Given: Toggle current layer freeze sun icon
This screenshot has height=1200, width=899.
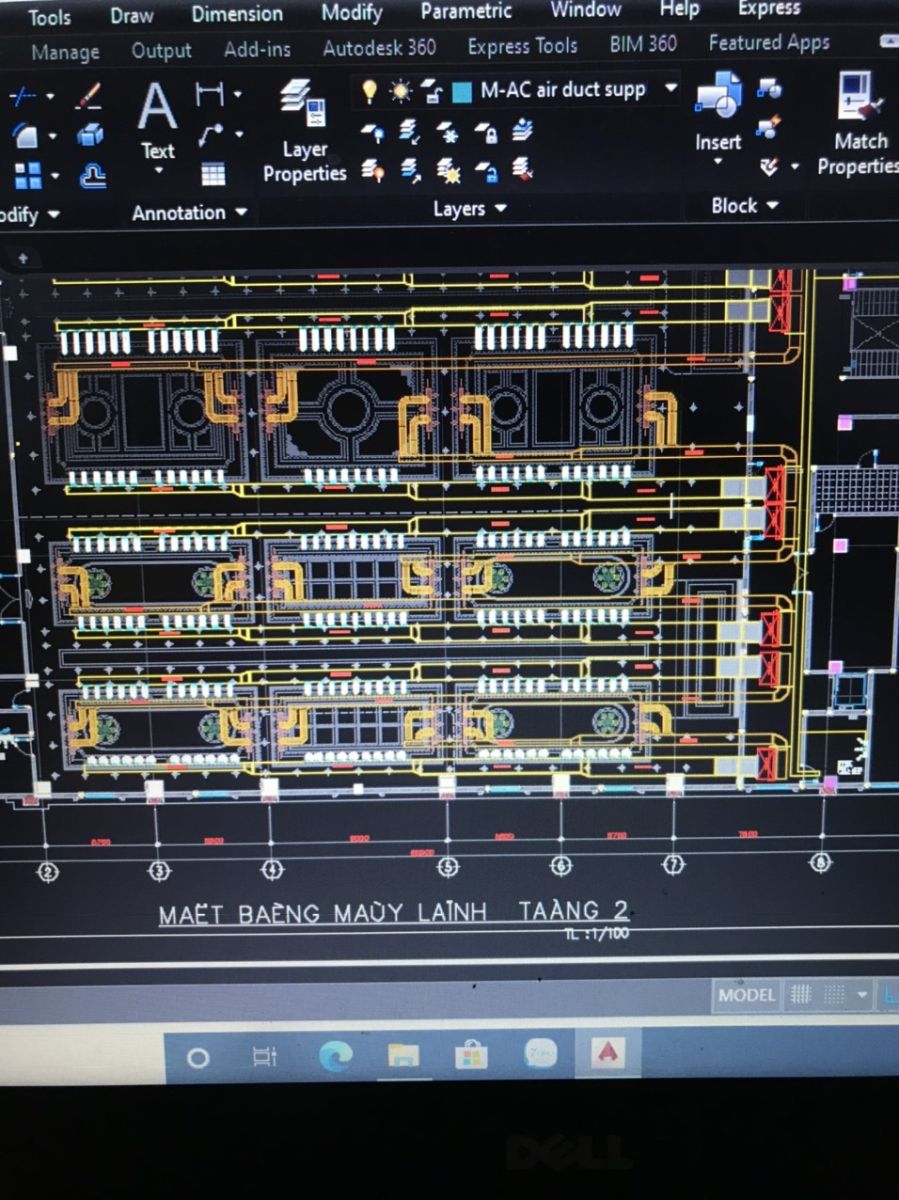Looking at the screenshot, I should point(400,91).
